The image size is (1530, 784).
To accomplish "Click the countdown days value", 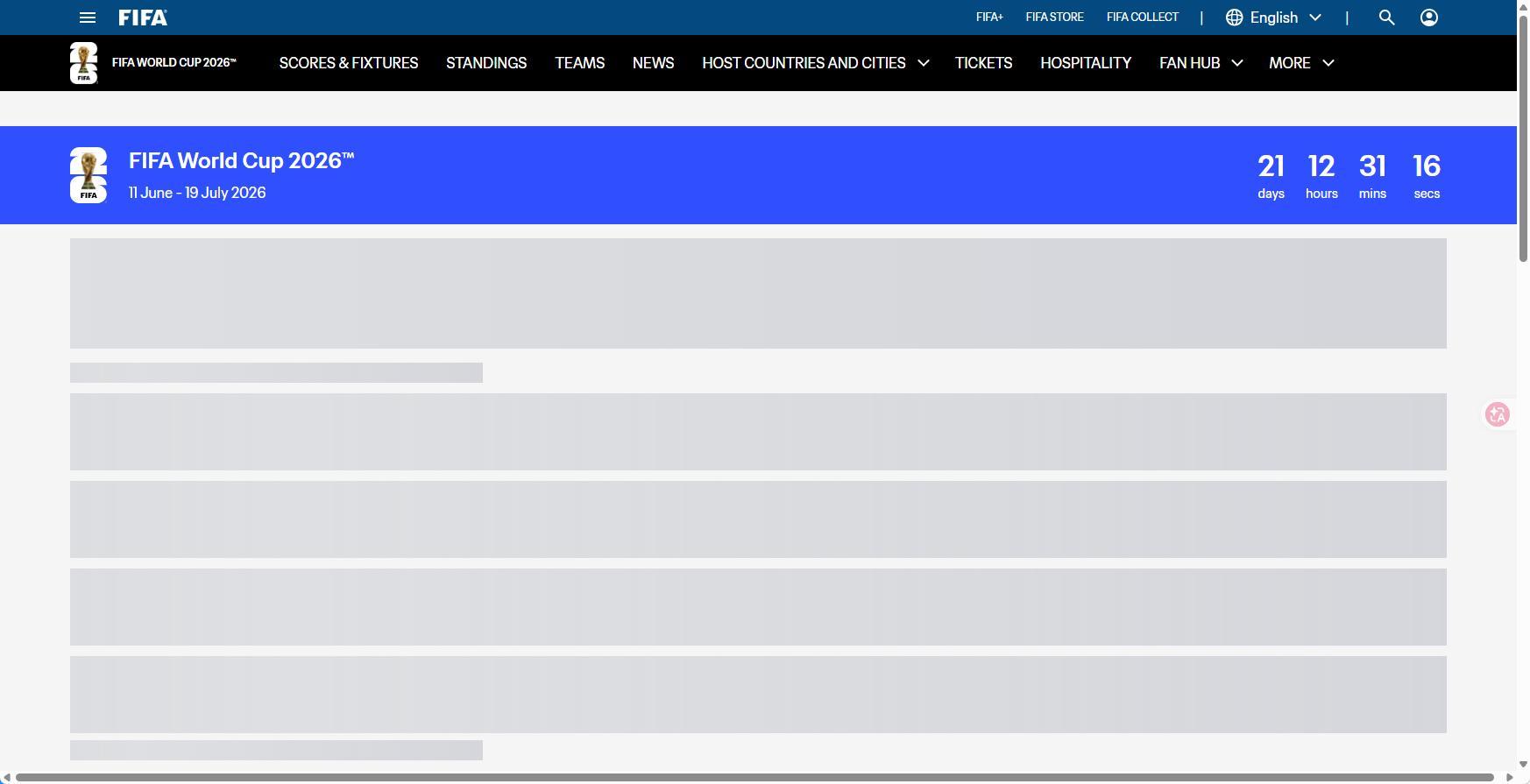I will [x=1271, y=166].
